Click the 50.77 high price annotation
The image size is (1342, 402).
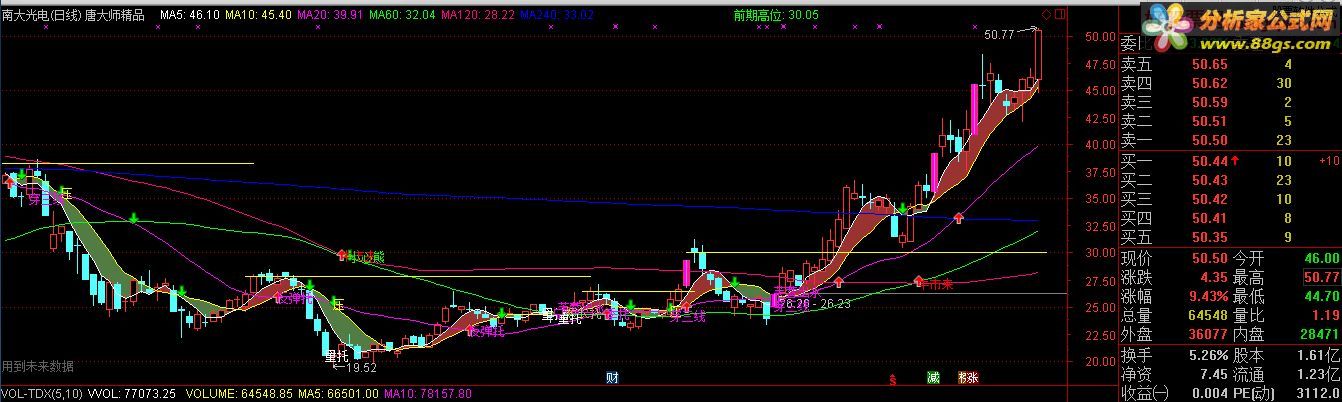[999, 34]
